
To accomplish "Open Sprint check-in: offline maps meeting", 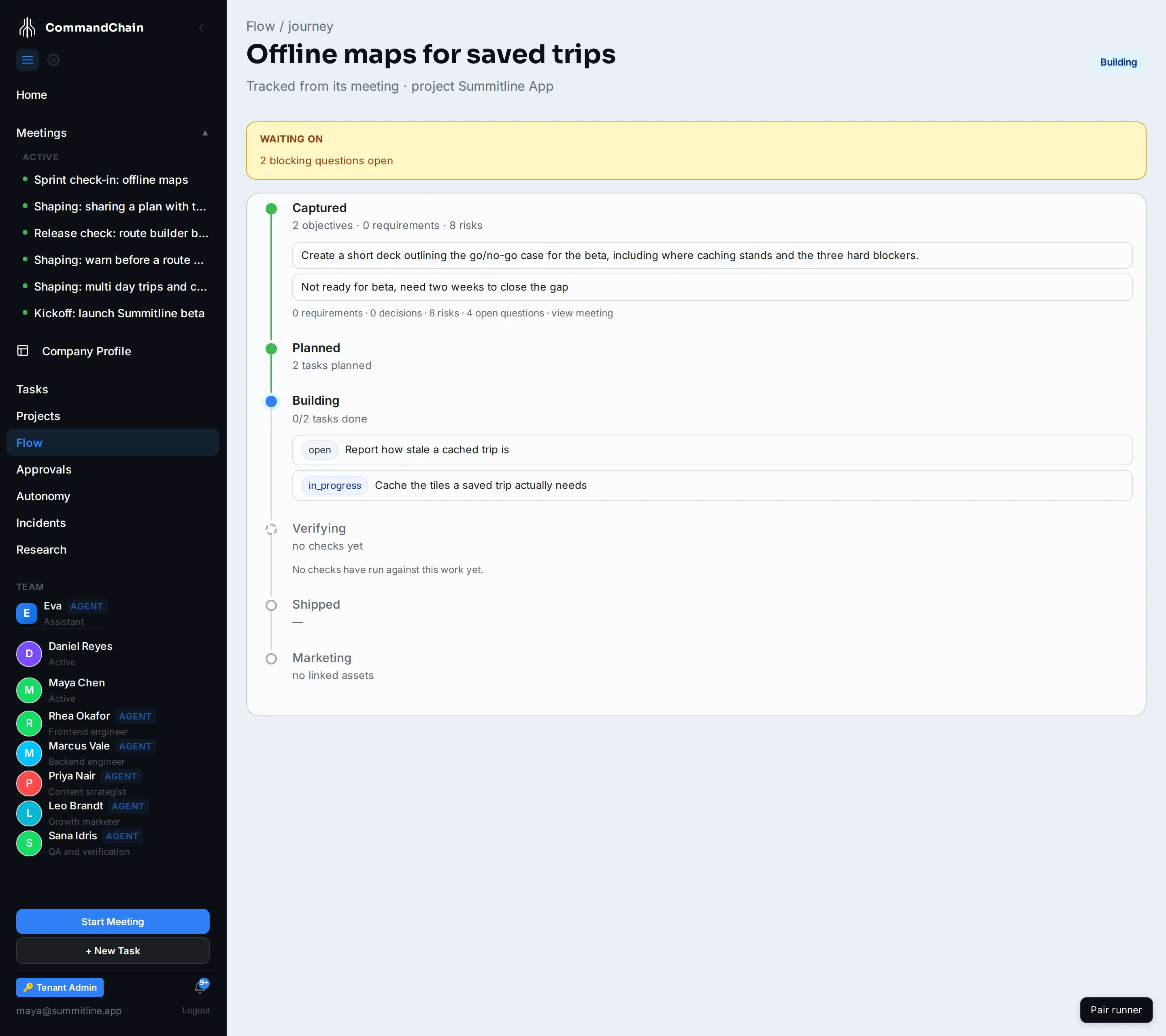I will click(111, 180).
